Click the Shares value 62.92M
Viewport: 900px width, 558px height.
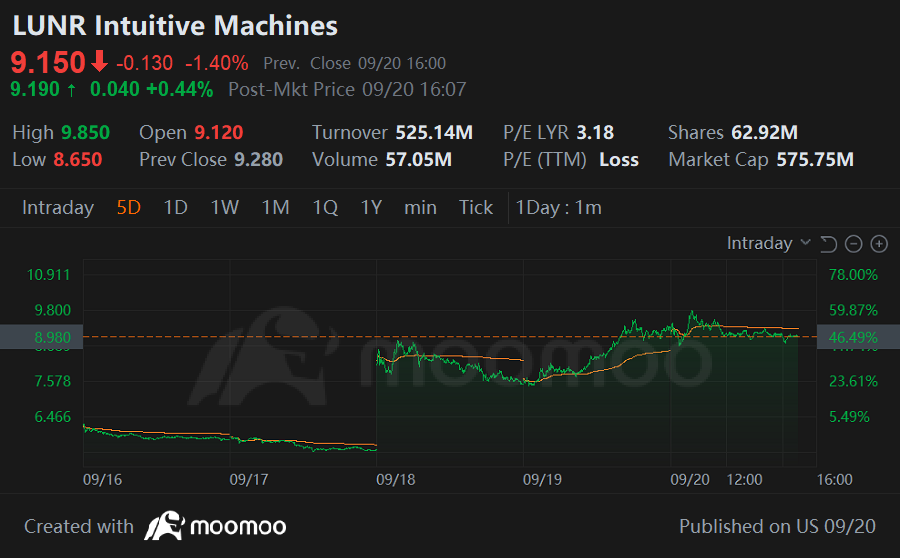pyautogui.click(x=765, y=133)
